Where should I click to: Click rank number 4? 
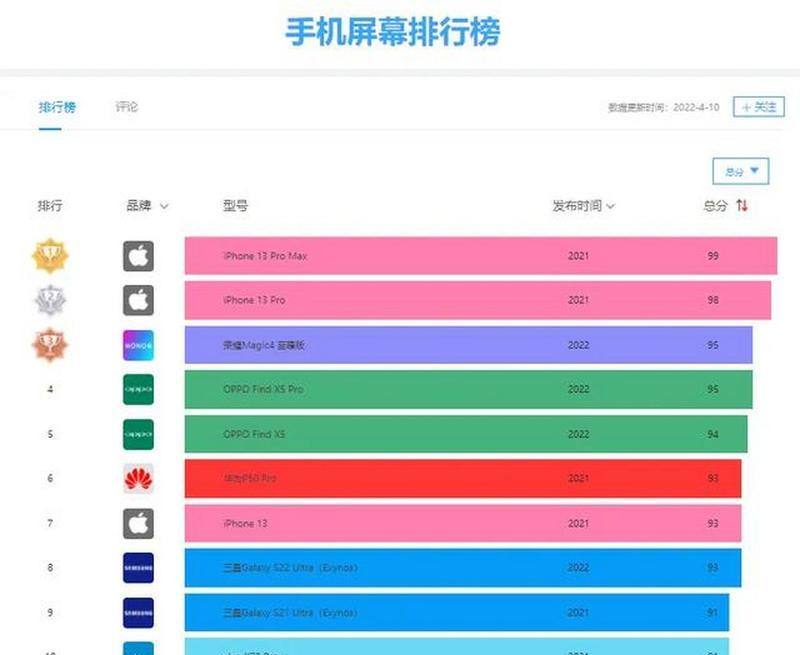(50, 389)
